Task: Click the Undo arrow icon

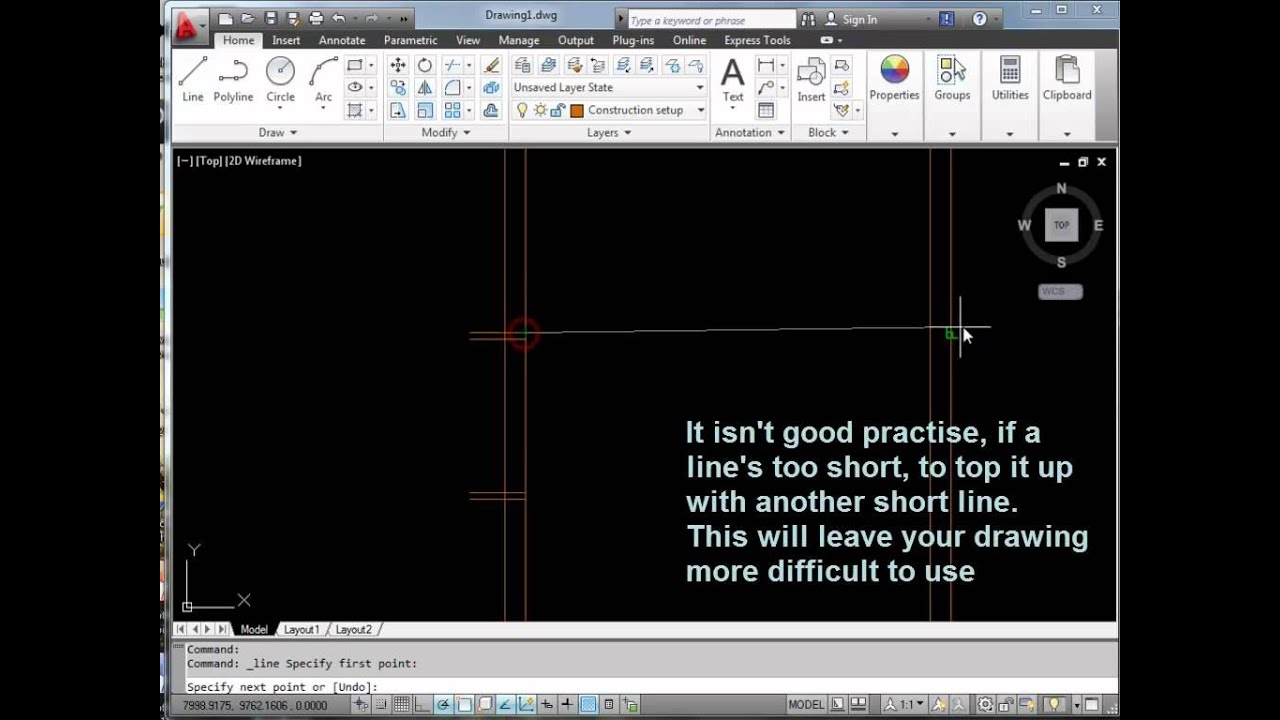Action: coord(338,18)
